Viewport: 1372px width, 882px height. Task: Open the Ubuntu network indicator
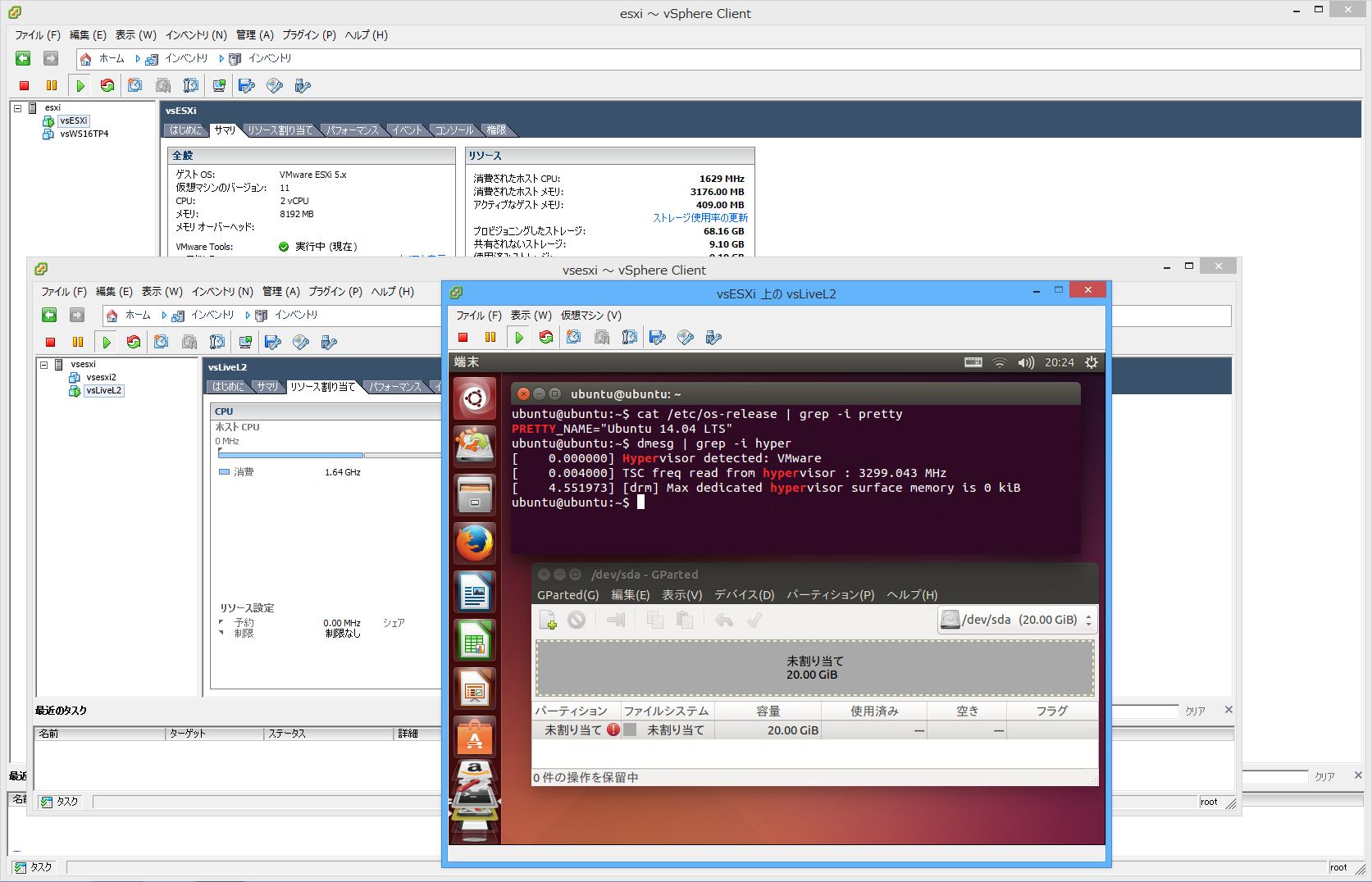tap(1000, 362)
